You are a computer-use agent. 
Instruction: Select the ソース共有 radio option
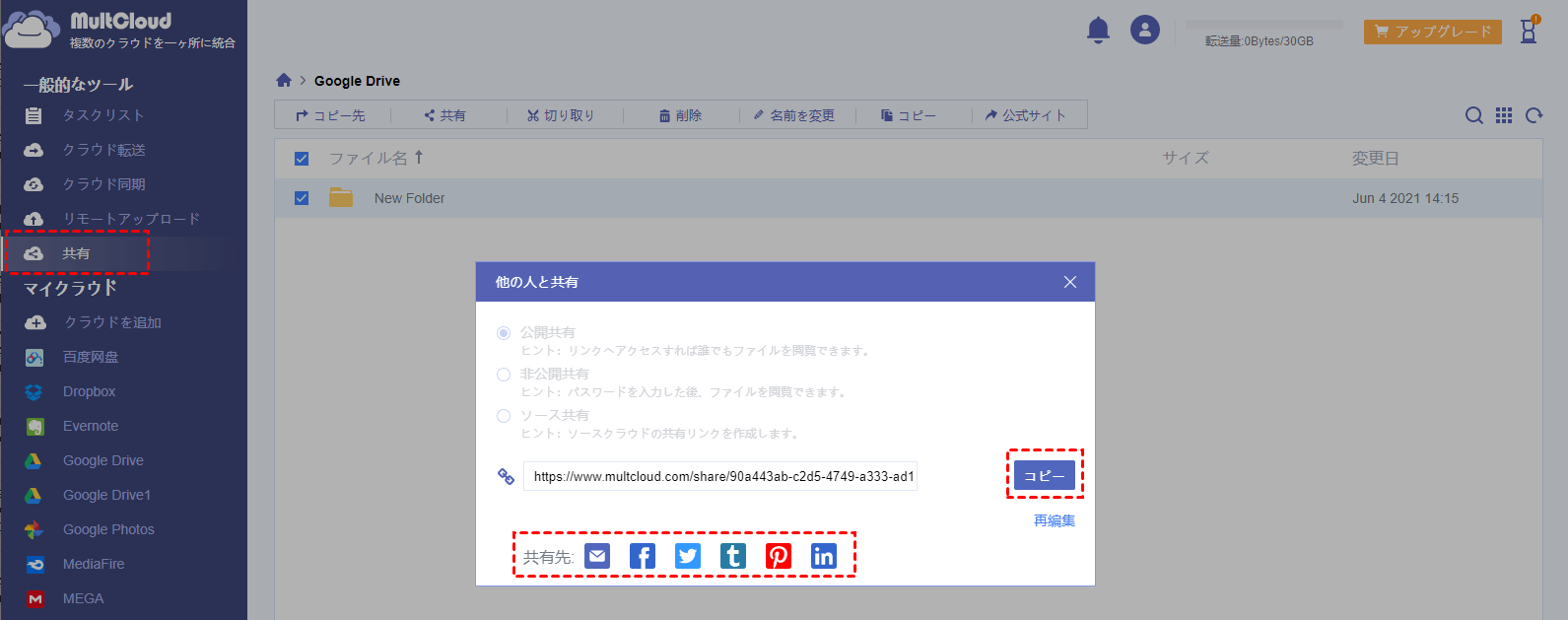pos(504,416)
